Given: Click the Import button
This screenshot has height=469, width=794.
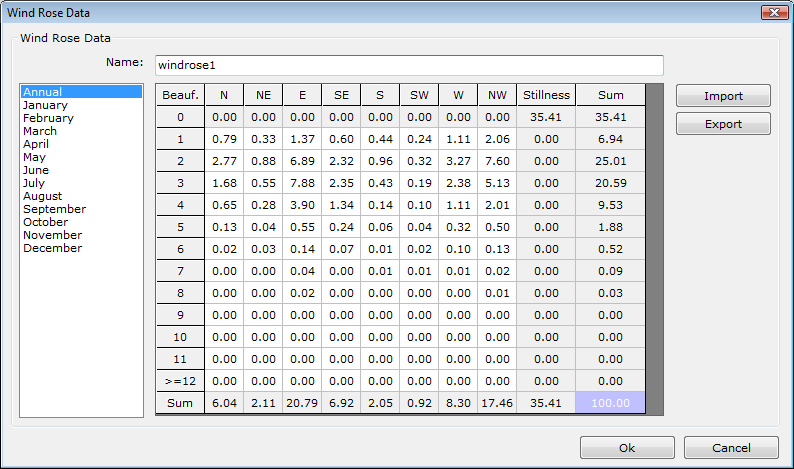Looking at the screenshot, I should coord(723,96).
